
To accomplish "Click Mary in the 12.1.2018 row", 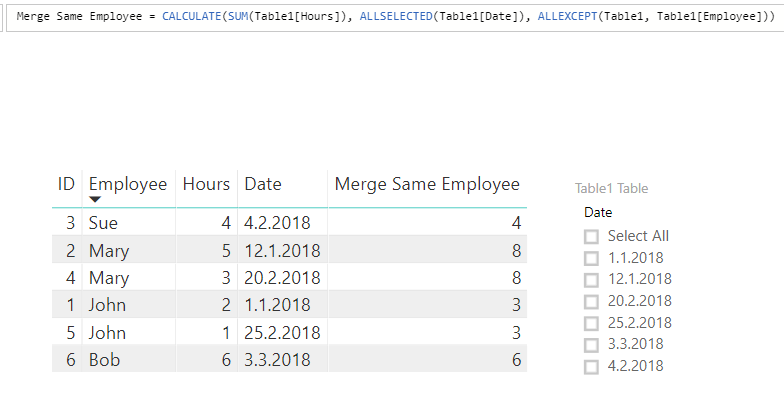I will coord(109,251).
